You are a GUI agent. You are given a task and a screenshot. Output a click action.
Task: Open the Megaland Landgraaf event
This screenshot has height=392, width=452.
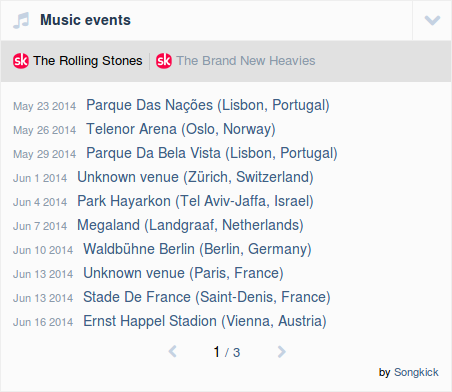(x=190, y=225)
